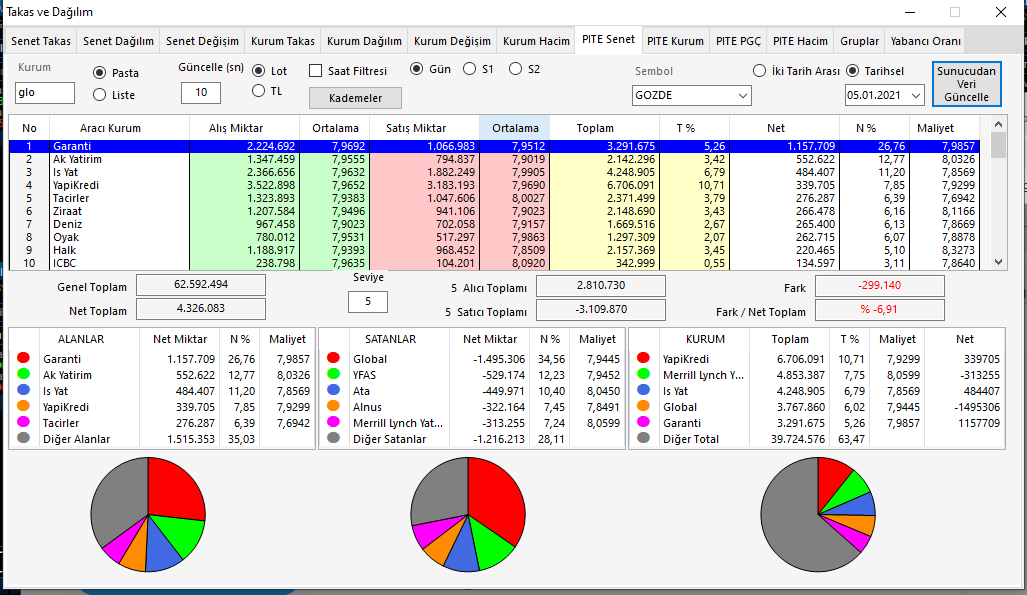Viewport: 1027px width, 595px height.
Task: Click the Fark value -299.140
Action: [880, 286]
